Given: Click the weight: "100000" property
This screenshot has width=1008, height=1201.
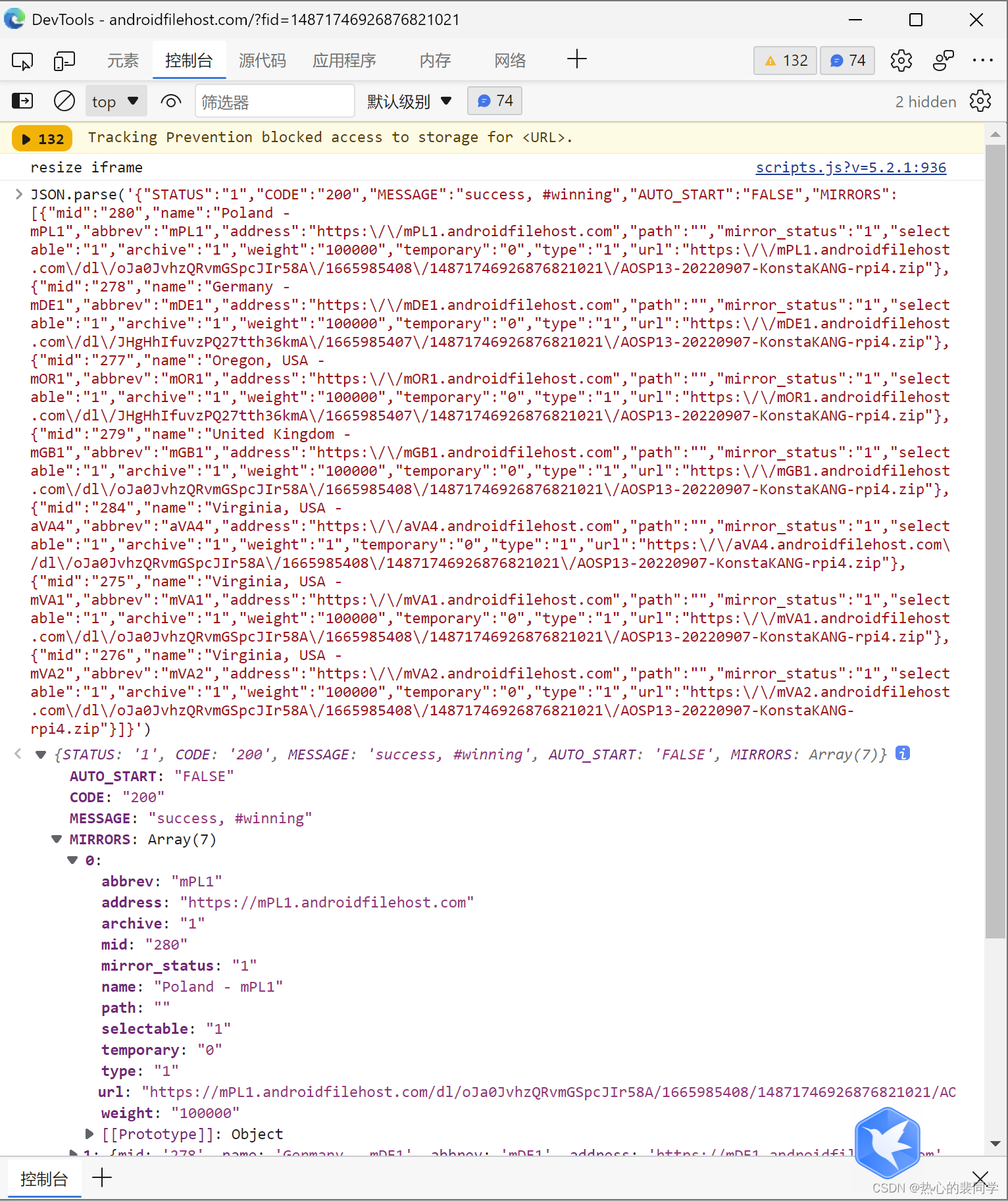Looking at the screenshot, I should pyautogui.click(x=170, y=1113).
